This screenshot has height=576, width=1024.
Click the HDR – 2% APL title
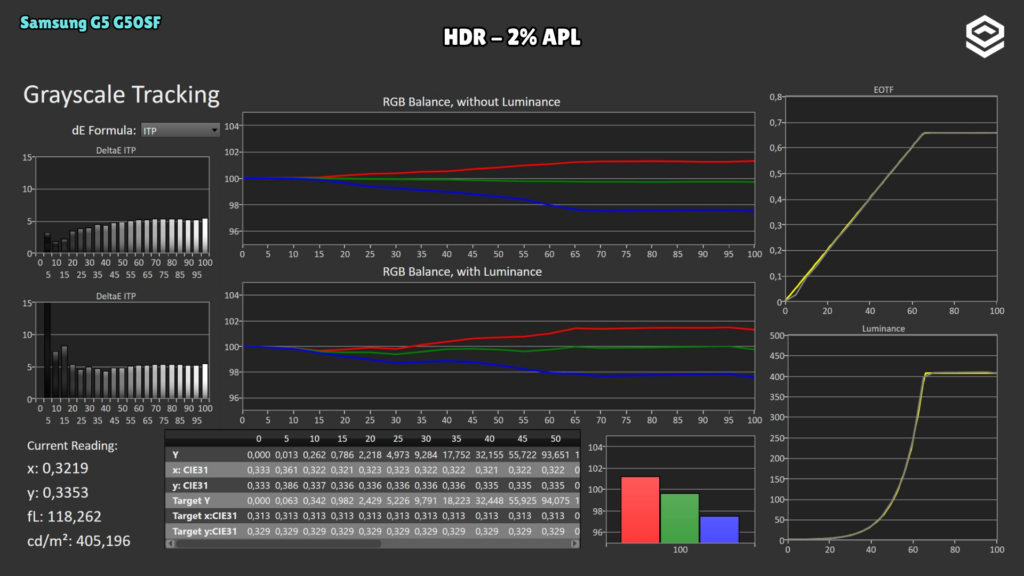tap(511, 37)
